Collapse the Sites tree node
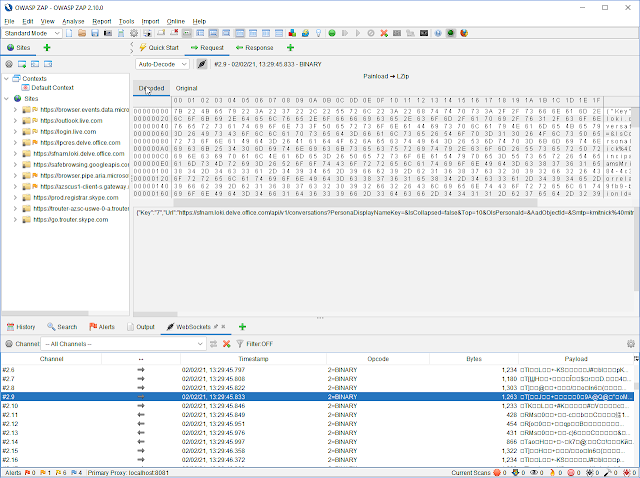 tap(6, 98)
